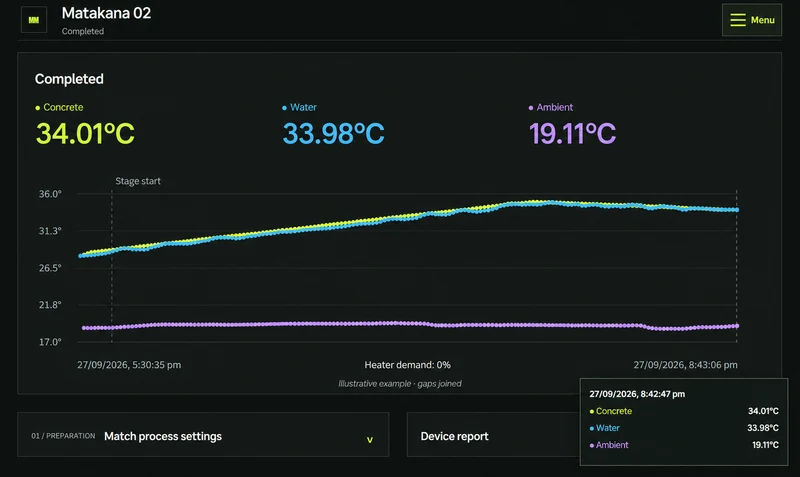Click the Ambient row in the tooltip
The height and width of the screenshot is (477, 800).
[x=684, y=445]
